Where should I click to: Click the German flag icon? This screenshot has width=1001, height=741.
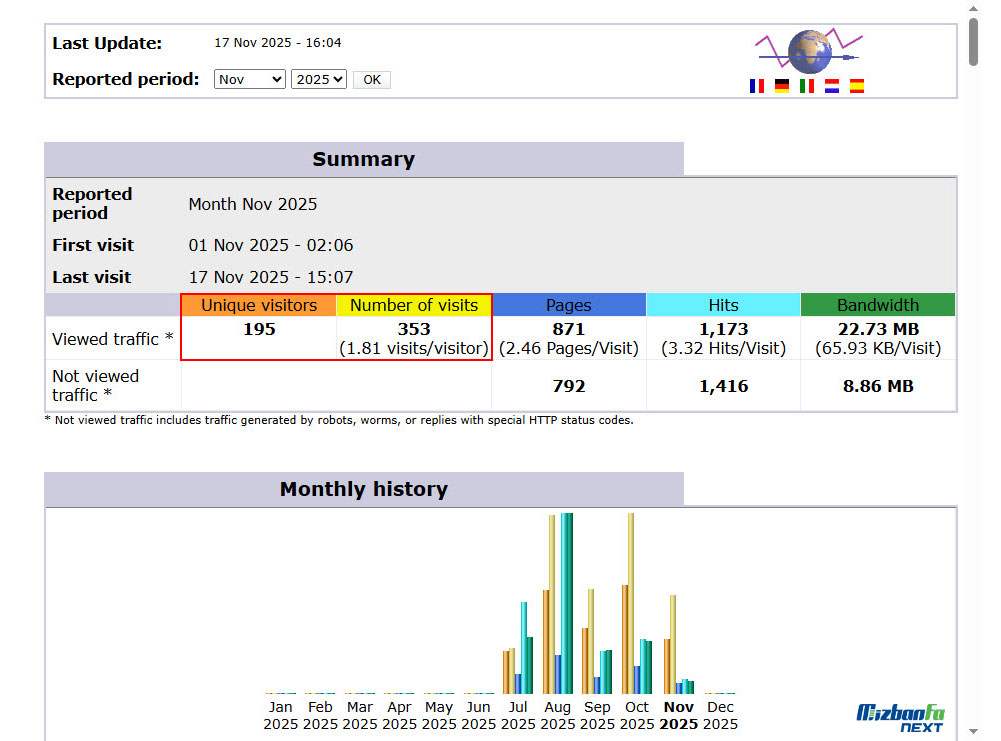[x=781, y=86]
